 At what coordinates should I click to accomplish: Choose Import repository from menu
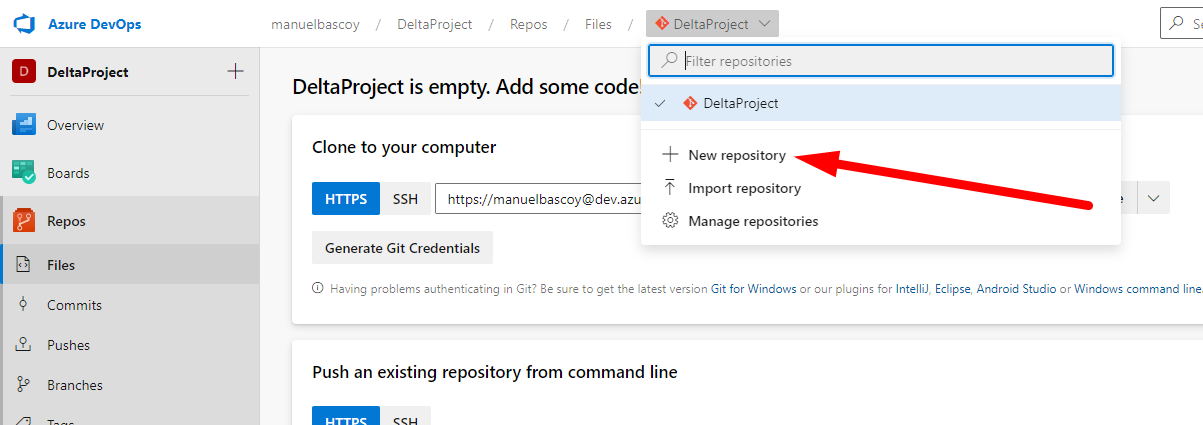(744, 188)
